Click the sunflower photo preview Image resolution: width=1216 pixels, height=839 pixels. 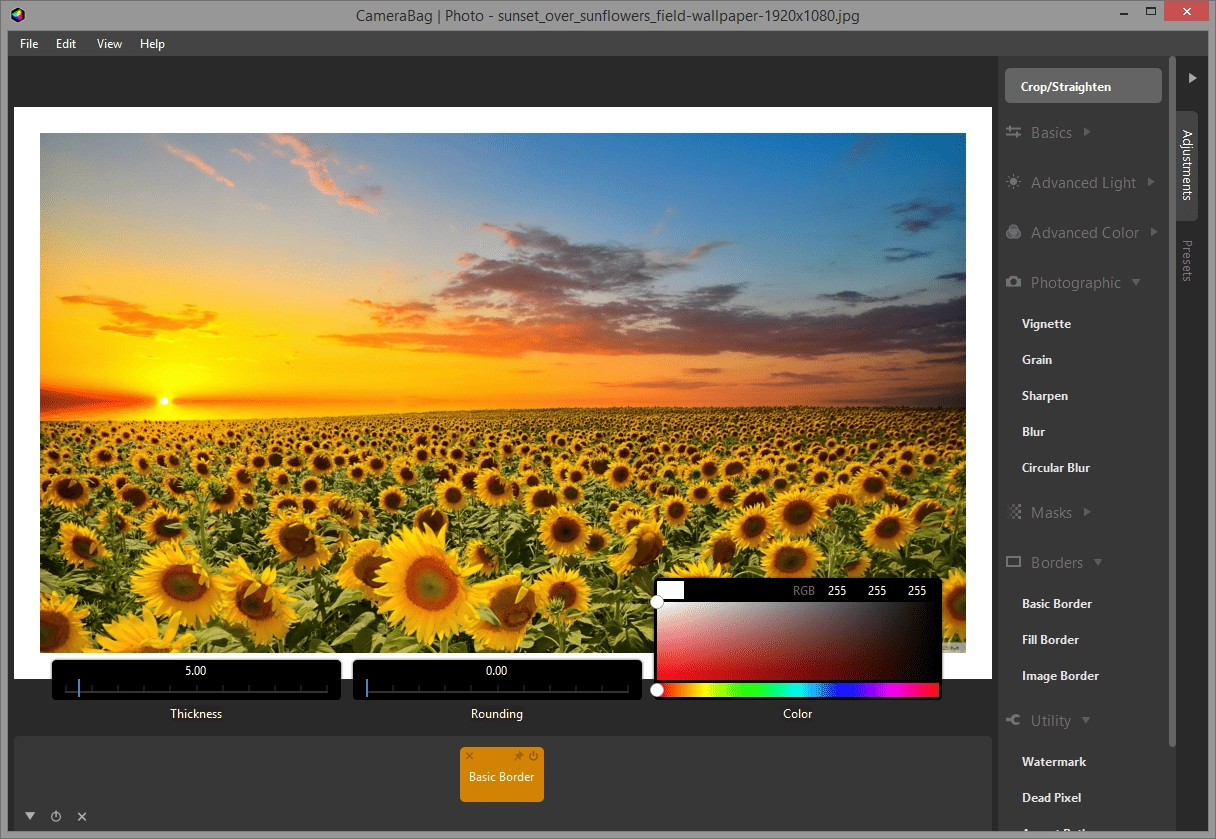coord(503,393)
